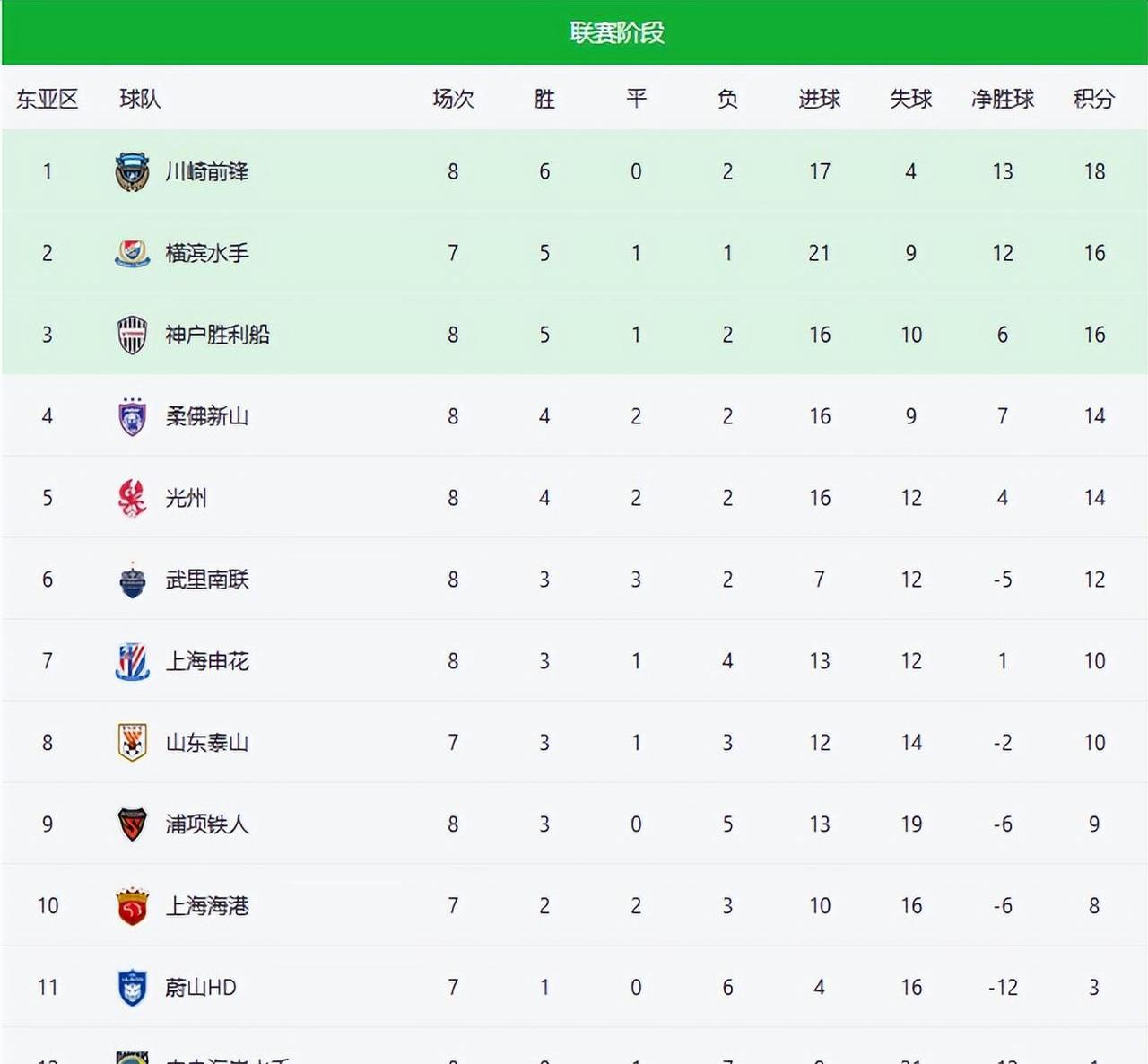
Task: Click the Shandong Taishan (山东泰山) badge
Action: (x=132, y=743)
